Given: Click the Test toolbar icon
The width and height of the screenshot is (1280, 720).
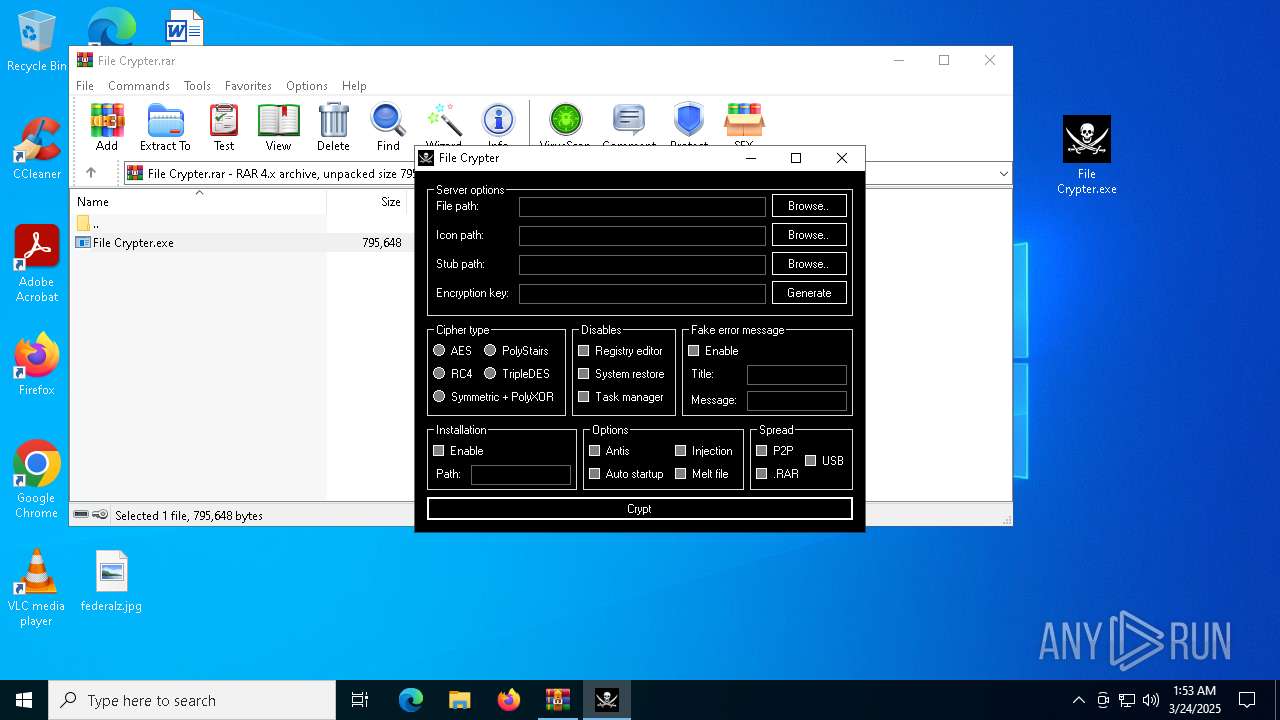Looking at the screenshot, I should pos(224,127).
